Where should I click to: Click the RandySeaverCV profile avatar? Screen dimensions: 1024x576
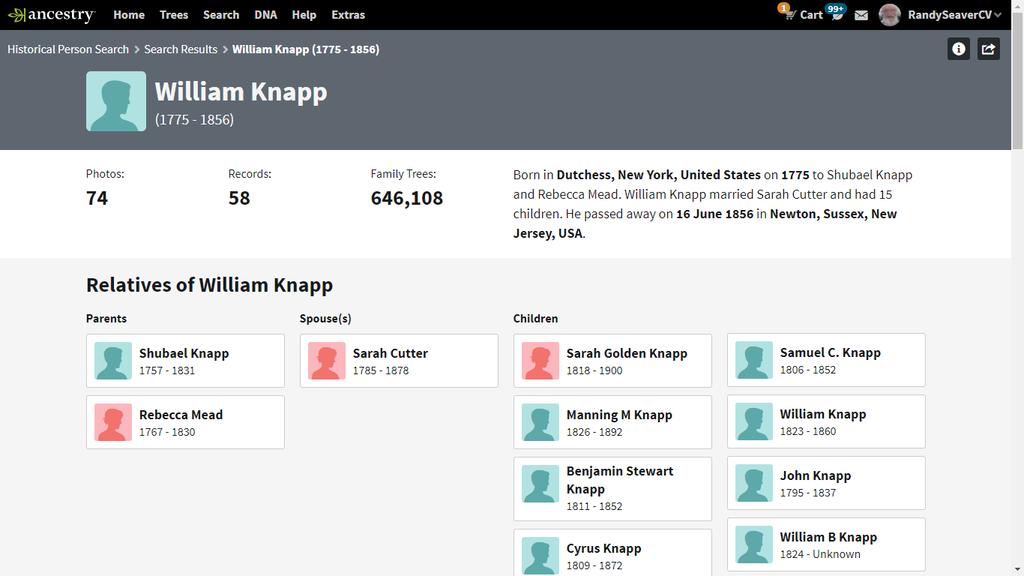pos(889,14)
